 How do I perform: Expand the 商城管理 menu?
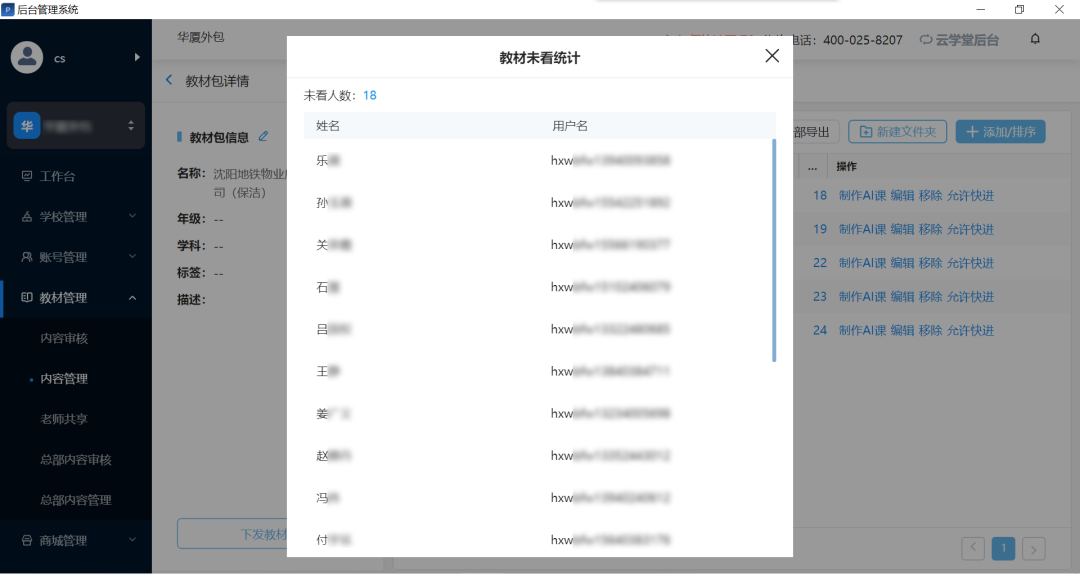[x=76, y=541]
